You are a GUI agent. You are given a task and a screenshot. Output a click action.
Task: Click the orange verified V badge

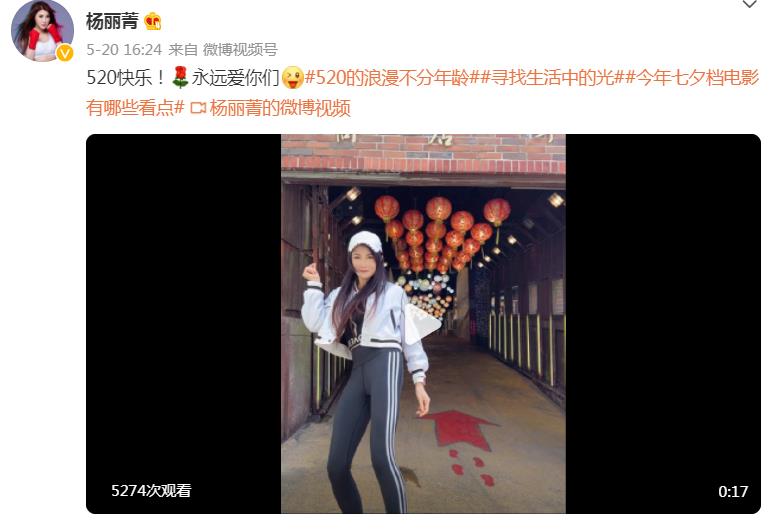click(65, 52)
